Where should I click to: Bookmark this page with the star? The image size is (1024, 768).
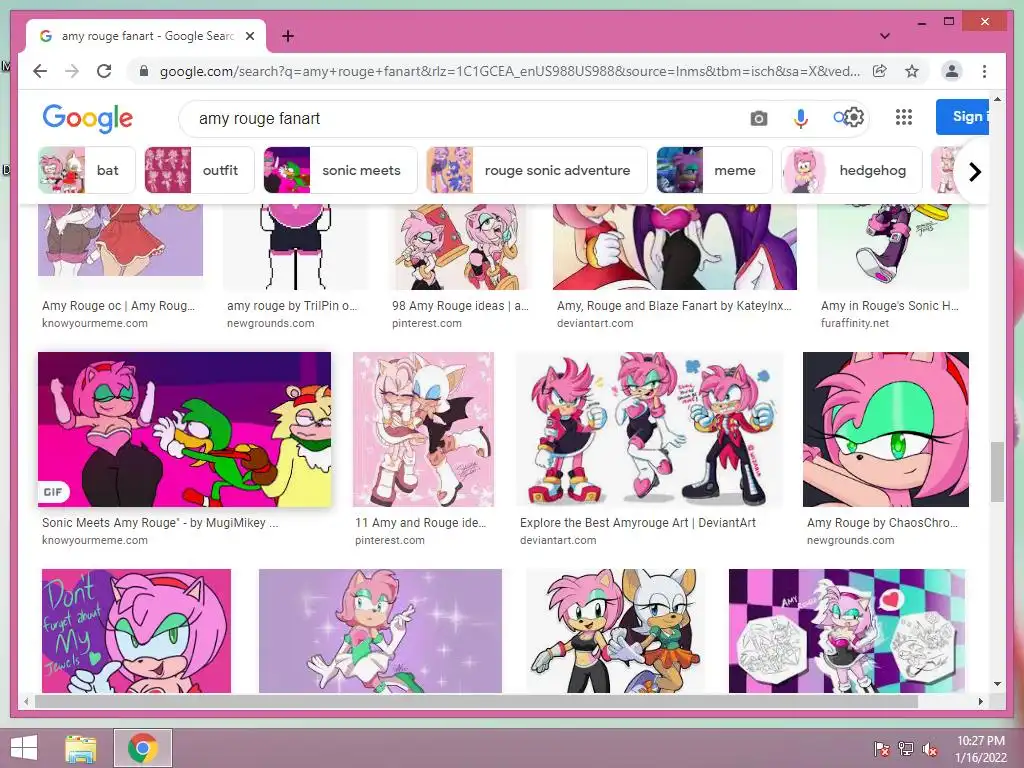coord(912,71)
